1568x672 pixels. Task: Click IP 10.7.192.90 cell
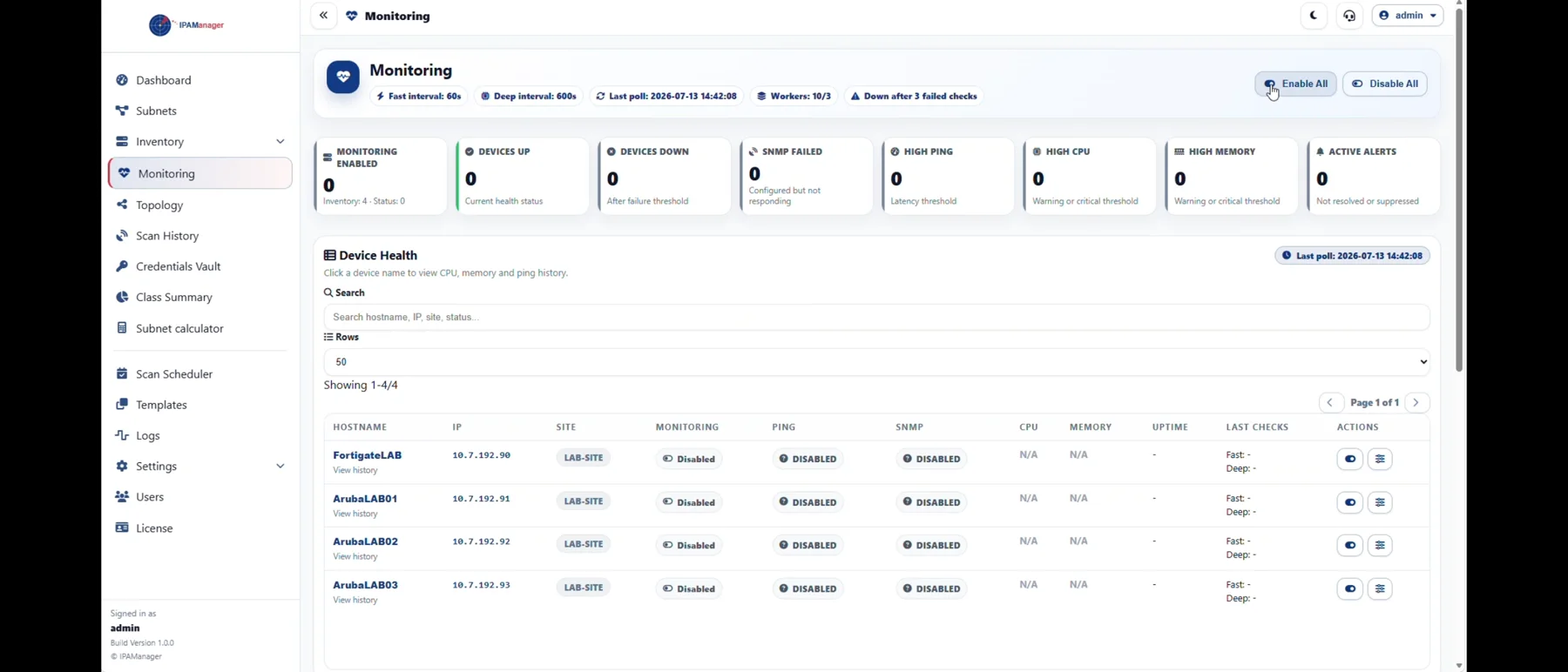(x=481, y=455)
